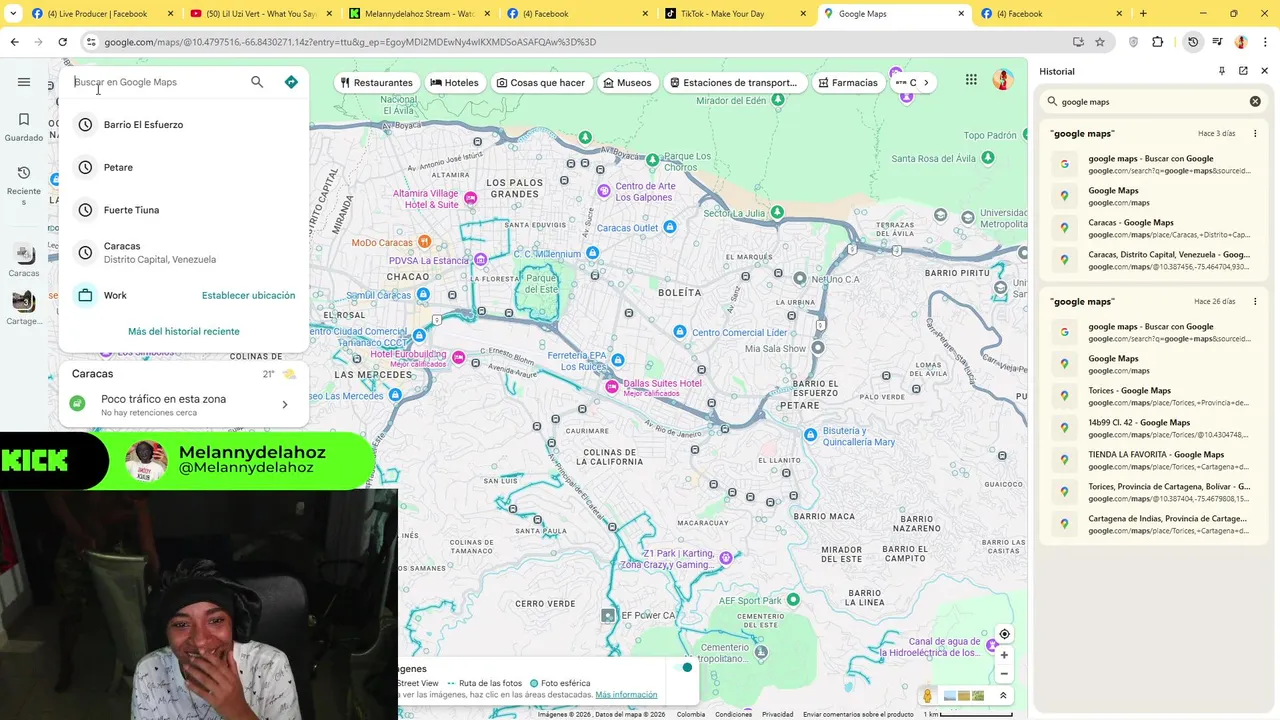Click the history search box

1153,101
